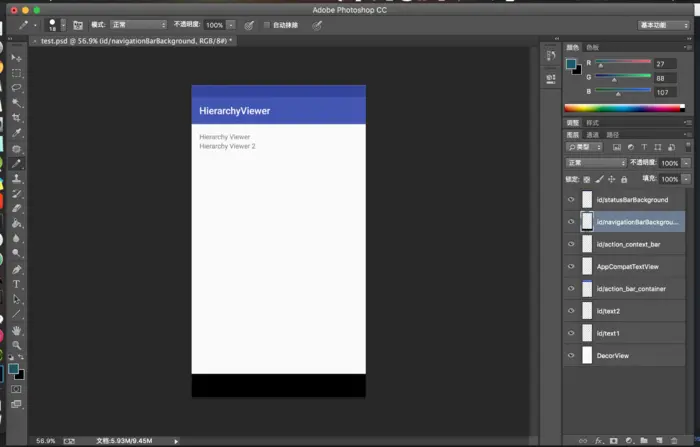Lock all with padlock icon

[x=624, y=180]
